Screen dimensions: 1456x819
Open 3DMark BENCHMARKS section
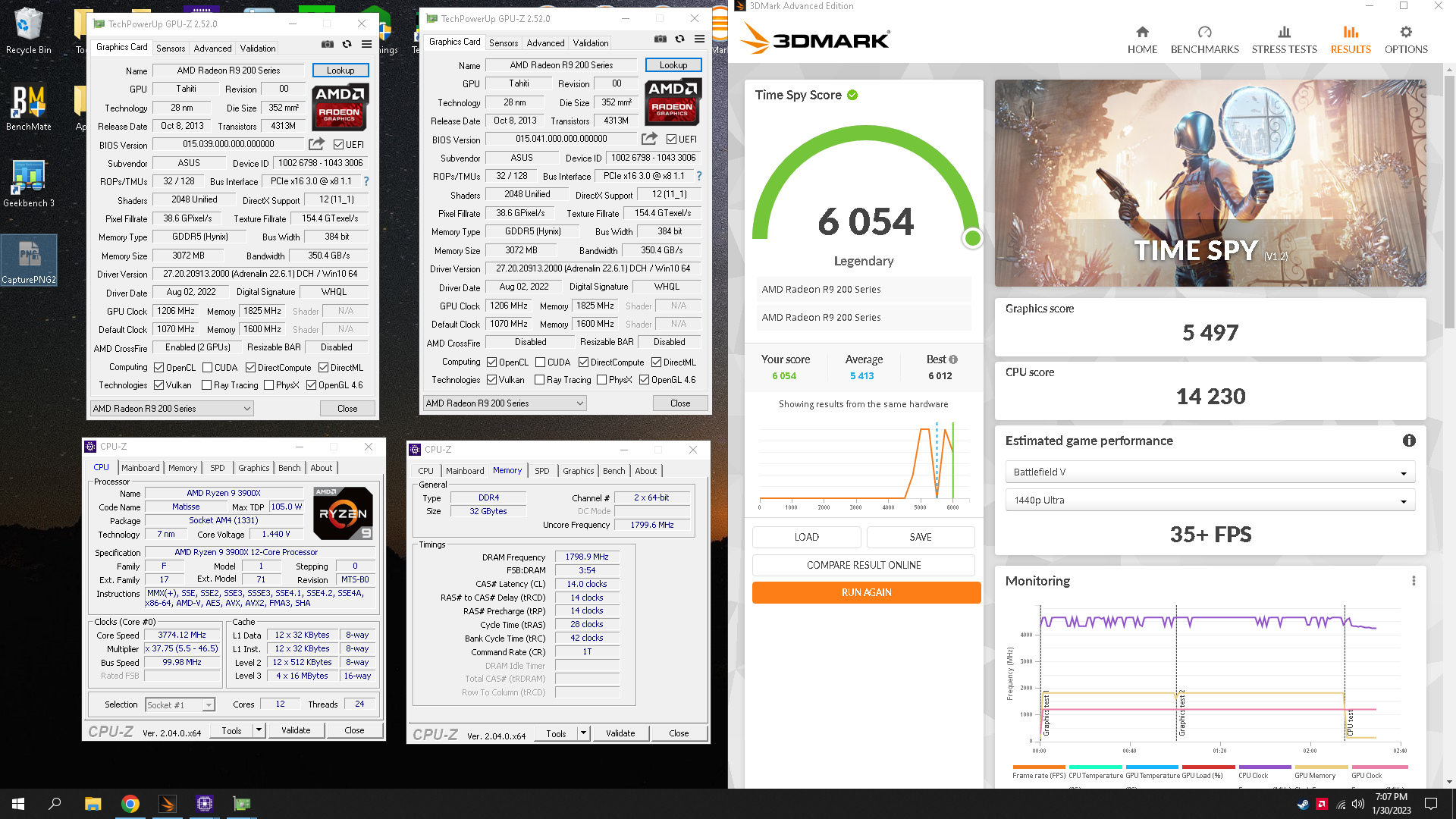point(1204,40)
